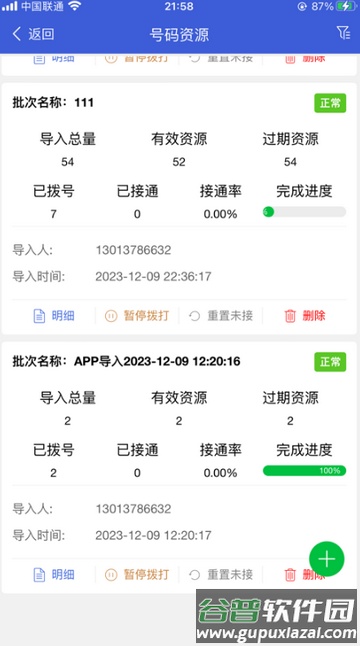The image size is (360, 646).
Task: Click the 返回 back label
Action: click(41, 34)
